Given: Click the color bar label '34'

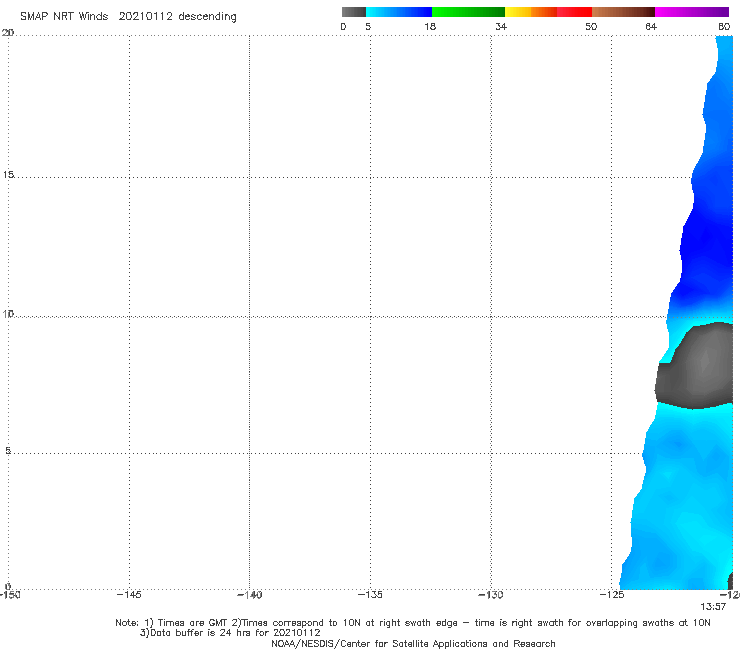Looking at the screenshot, I should (x=501, y=26).
